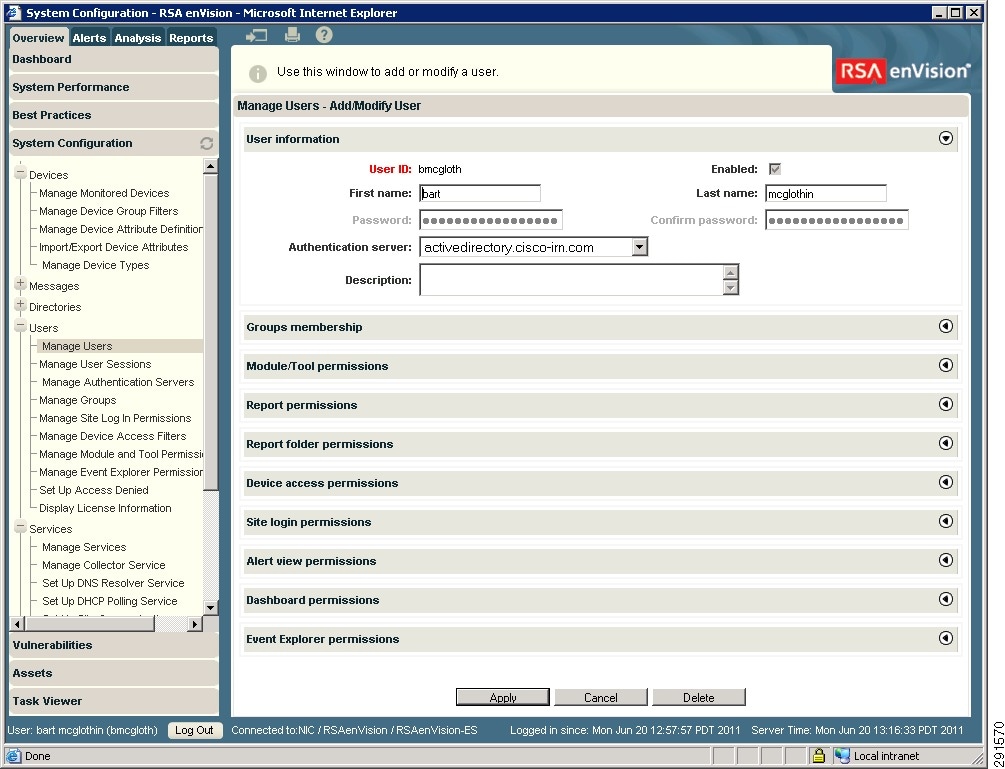Select Manage Collector Service
The height and width of the screenshot is (769, 1005).
coord(104,565)
